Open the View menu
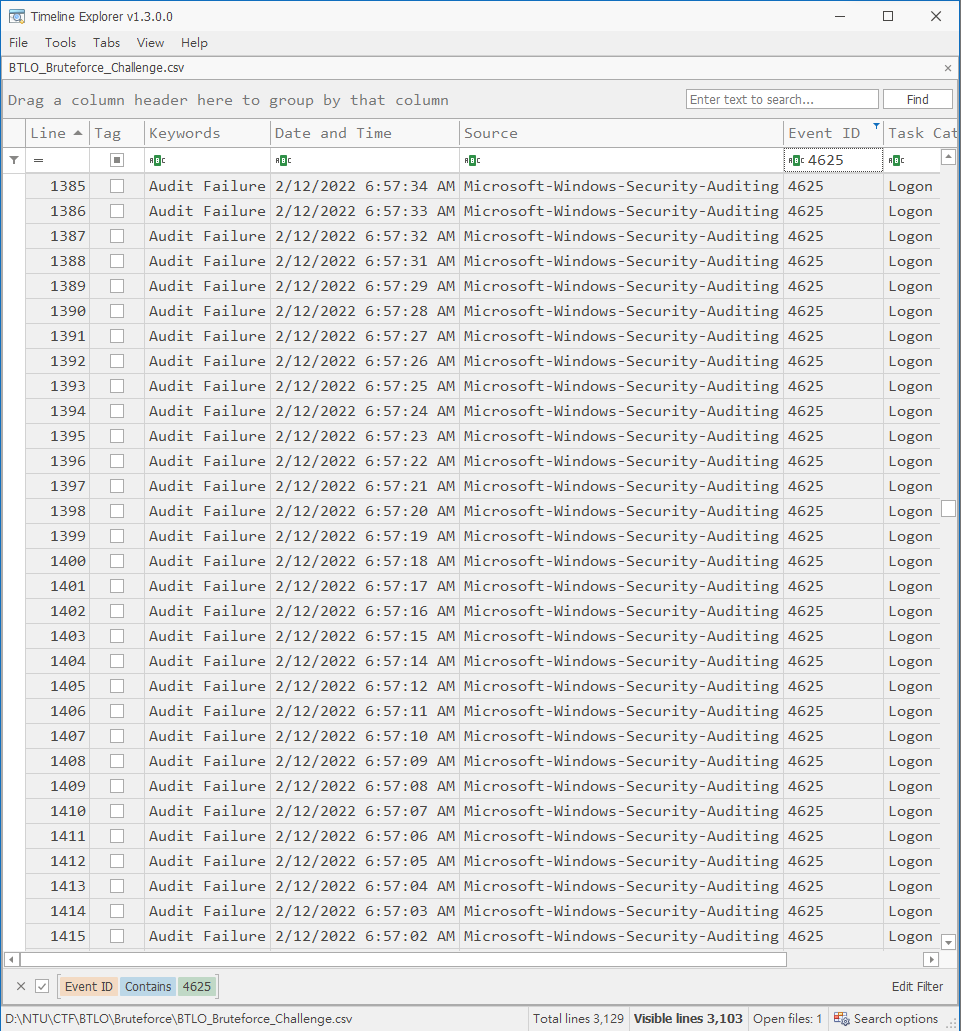This screenshot has height=1031, width=961. [x=151, y=43]
